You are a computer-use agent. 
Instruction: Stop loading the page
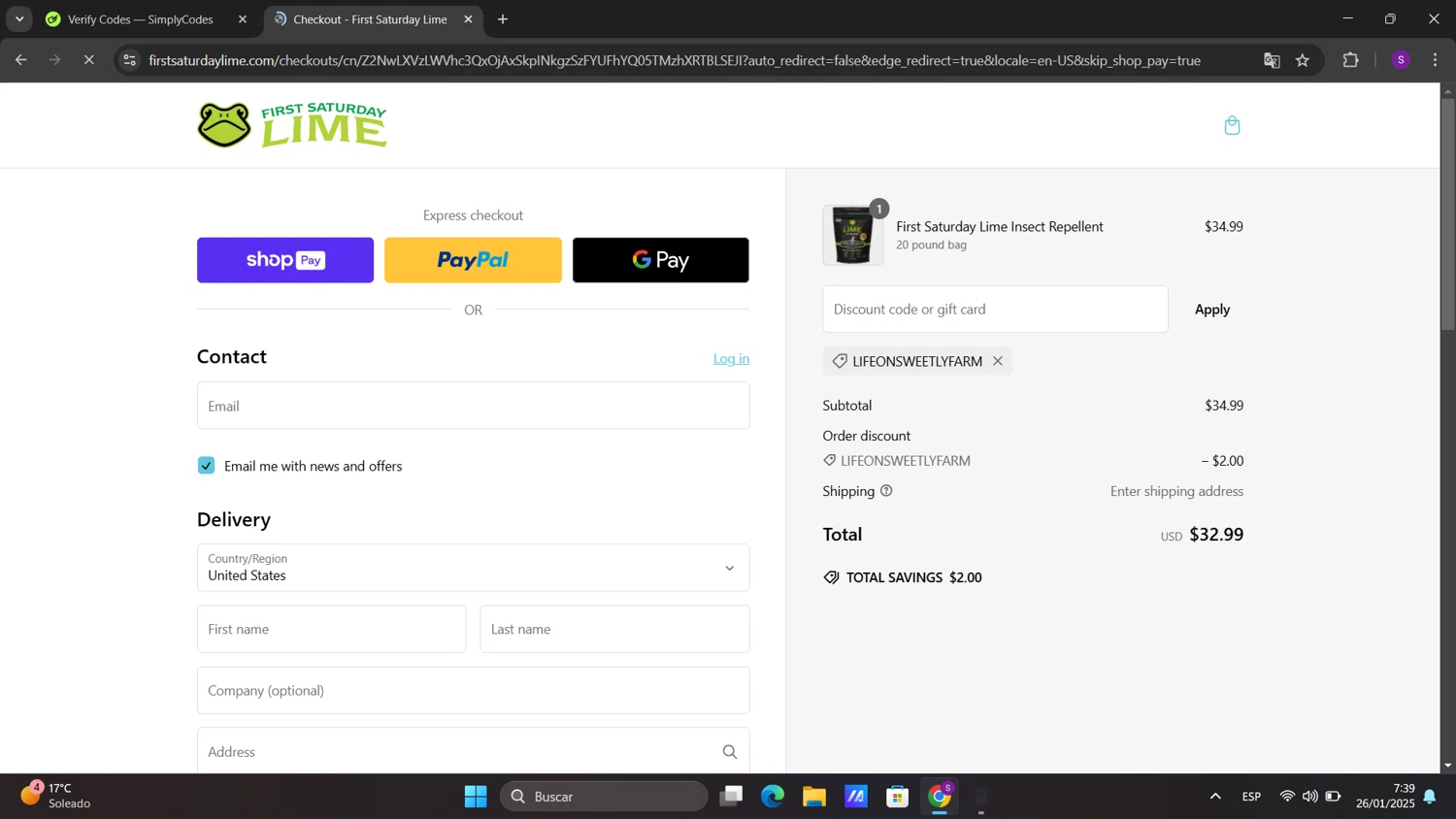pos(88,60)
